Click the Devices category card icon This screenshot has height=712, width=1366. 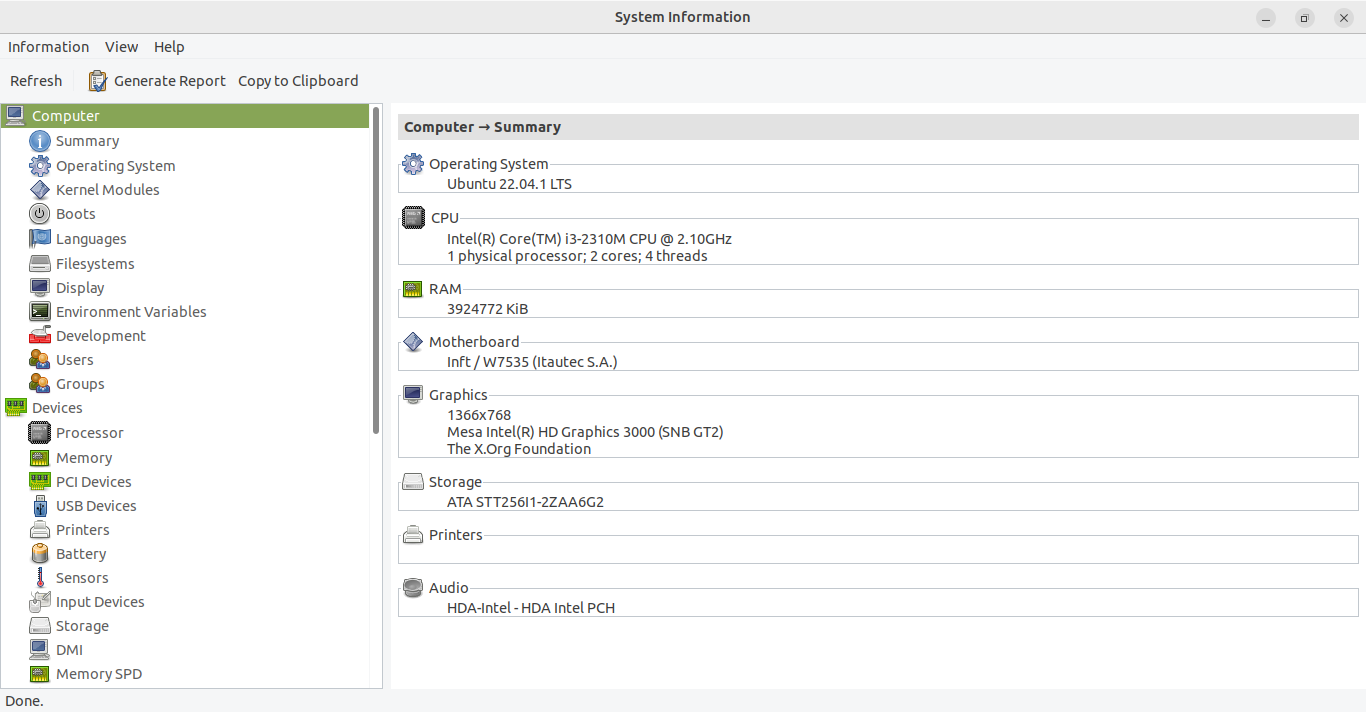[15, 408]
